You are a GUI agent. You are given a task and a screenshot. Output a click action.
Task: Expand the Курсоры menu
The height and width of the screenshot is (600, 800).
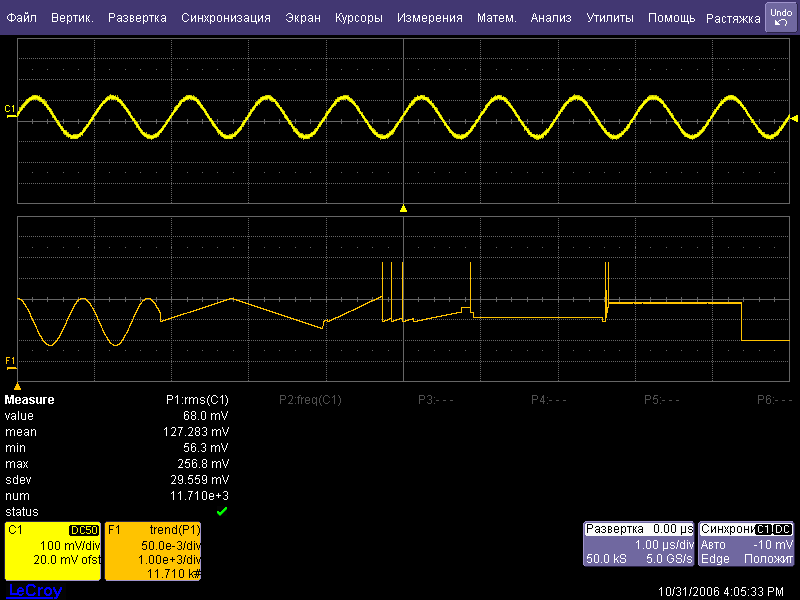point(358,18)
